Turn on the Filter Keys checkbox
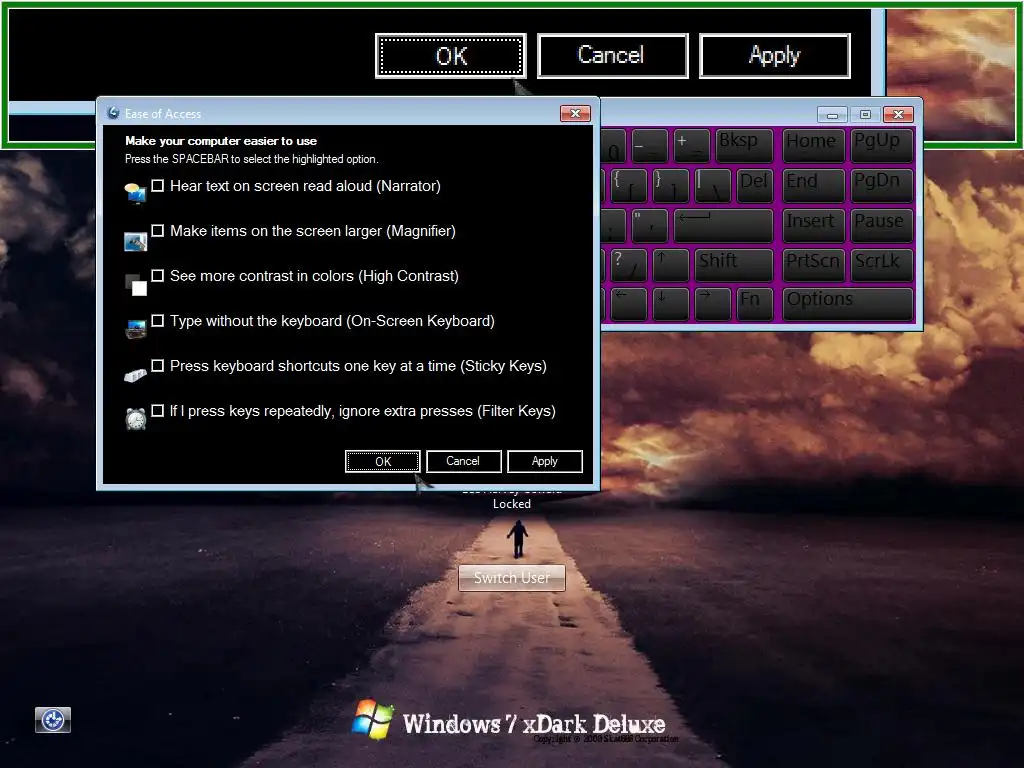The width and height of the screenshot is (1024, 768). 157,411
